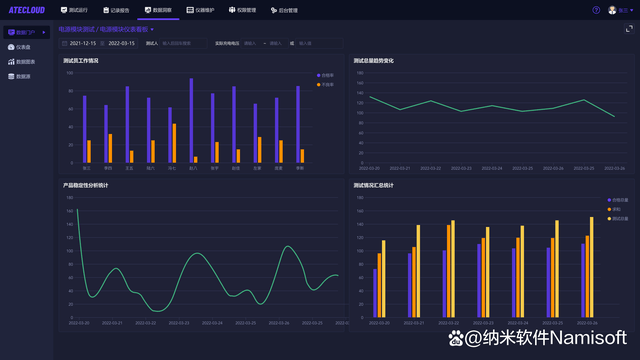Open 数据源 in the sidebar
The image size is (640, 360).
pos(19,76)
